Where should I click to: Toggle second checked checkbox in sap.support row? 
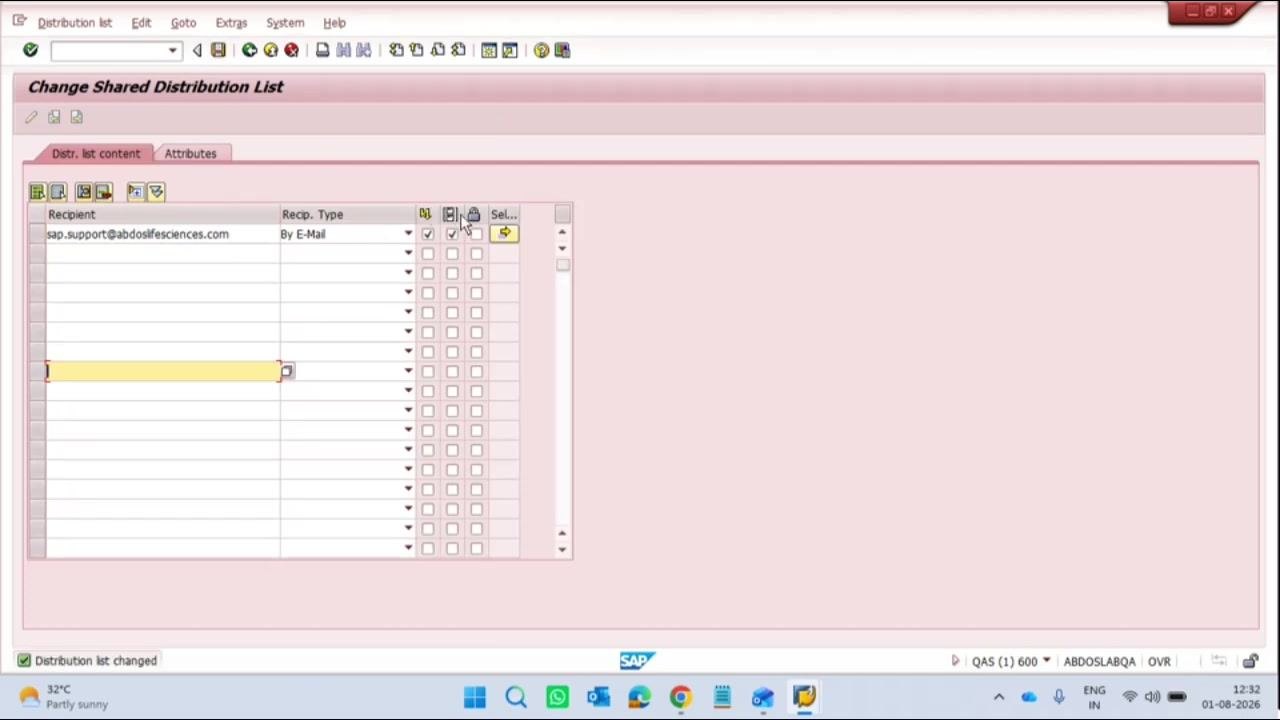coord(452,234)
